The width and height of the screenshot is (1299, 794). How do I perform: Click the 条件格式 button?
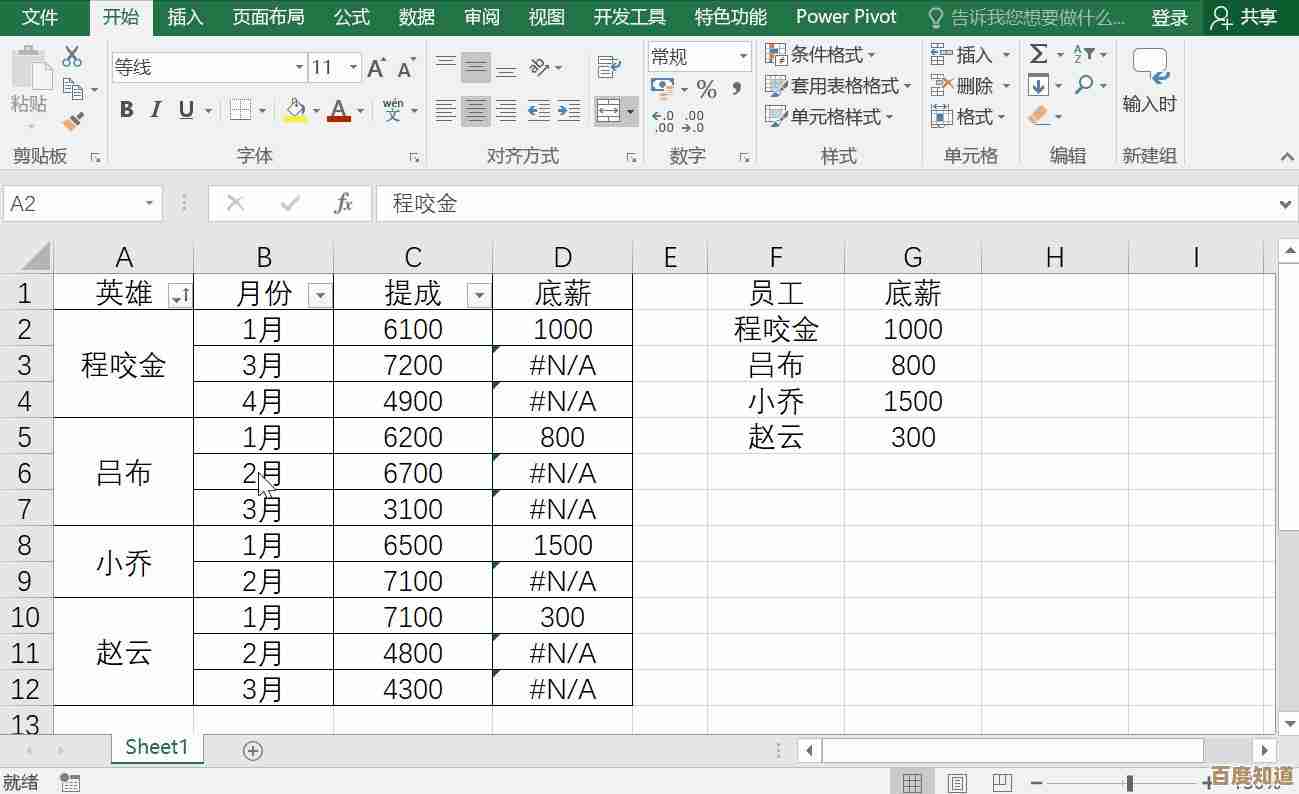click(x=820, y=54)
